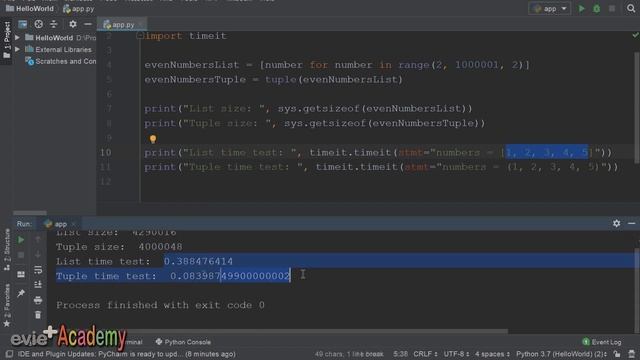Start the green Debug bug icon
Viewport: 640px width, 360px height.
click(x=597, y=9)
